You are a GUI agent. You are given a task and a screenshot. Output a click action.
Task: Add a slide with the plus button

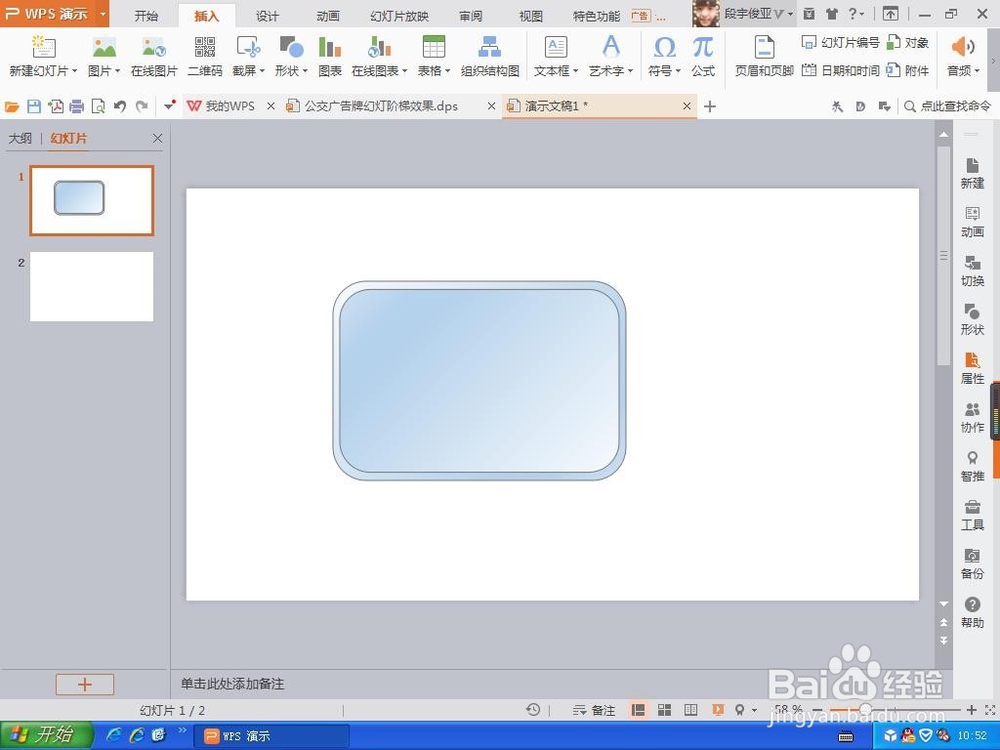(85, 684)
